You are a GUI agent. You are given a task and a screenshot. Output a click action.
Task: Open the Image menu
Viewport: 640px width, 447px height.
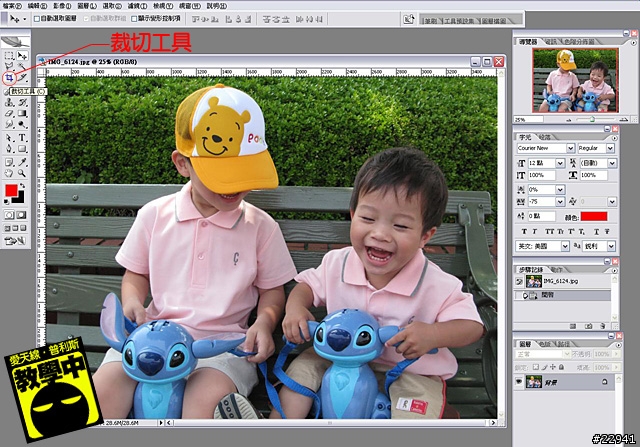pyautogui.click(x=62, y=6)
